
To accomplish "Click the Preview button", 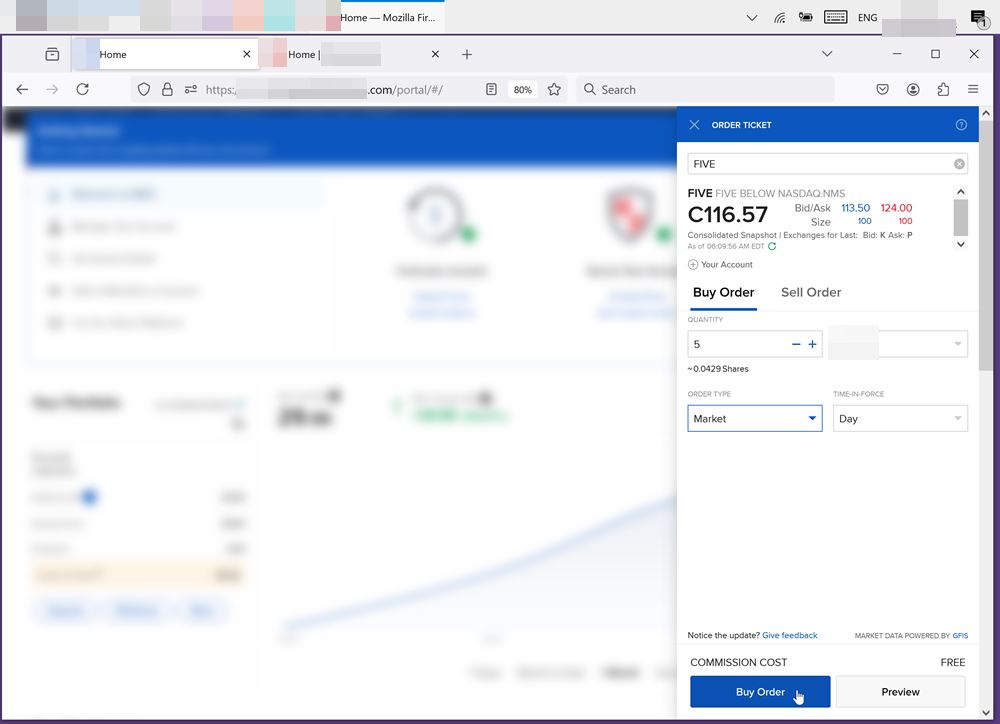I will tap(900, 691).
